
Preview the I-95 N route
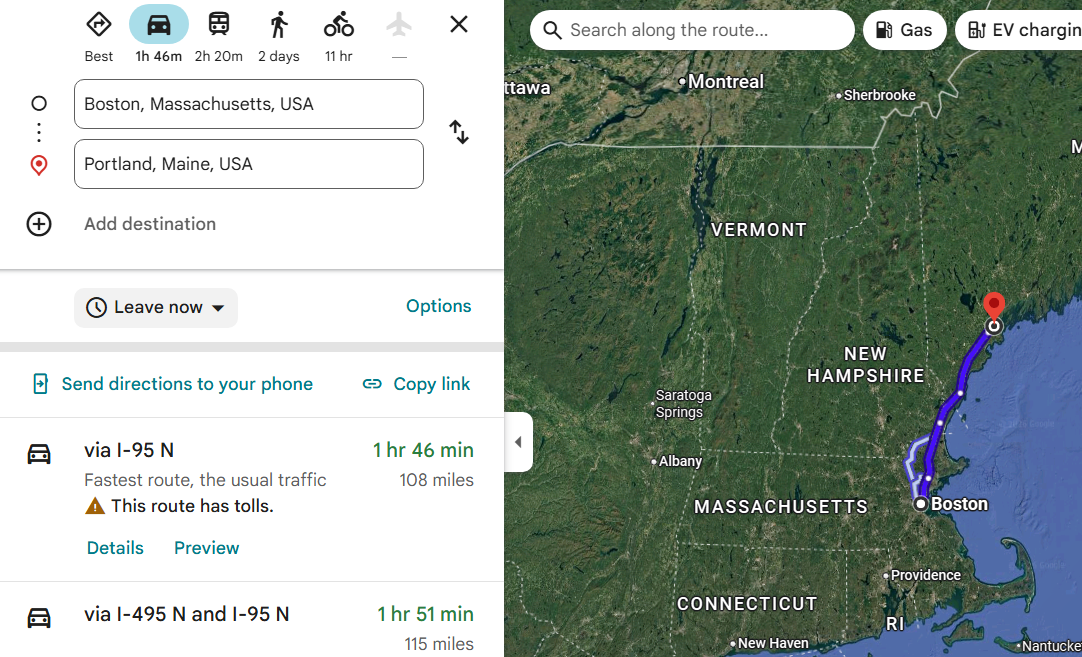[206, 548]
